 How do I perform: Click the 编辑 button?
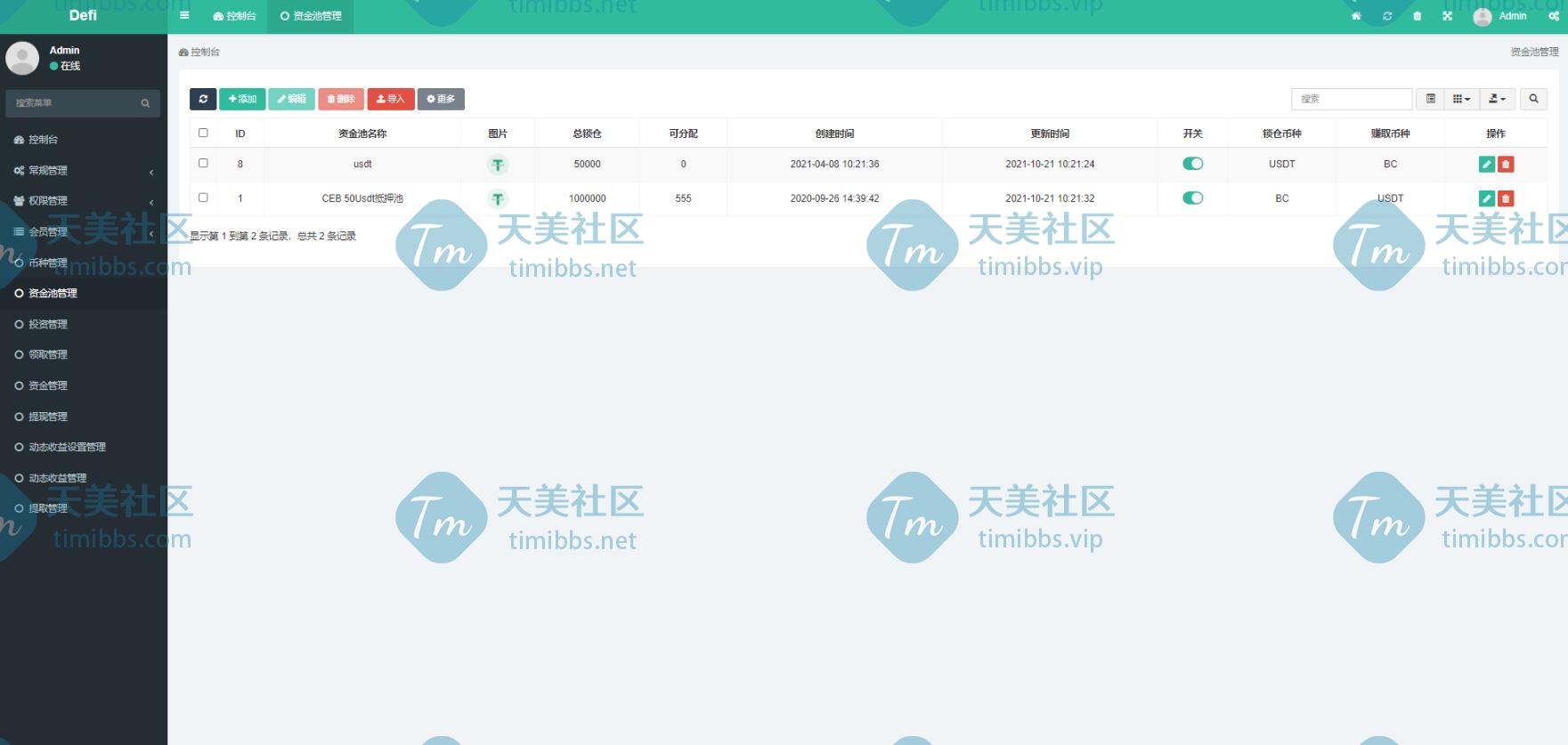click(291, 99)
